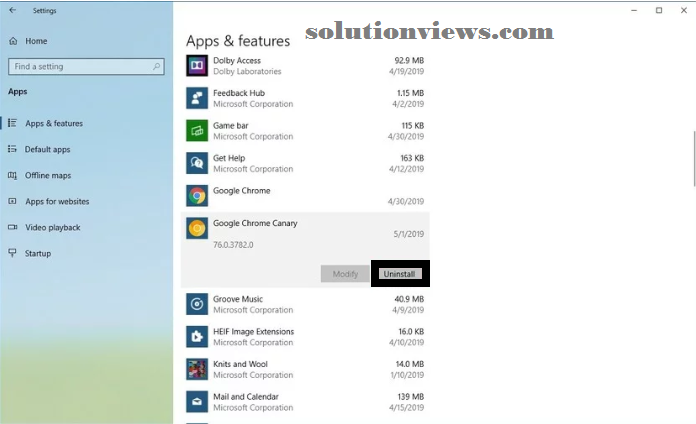696x424 pixels.
Task: Click the 5/1/2019 install date
Action: click(408, 234)
